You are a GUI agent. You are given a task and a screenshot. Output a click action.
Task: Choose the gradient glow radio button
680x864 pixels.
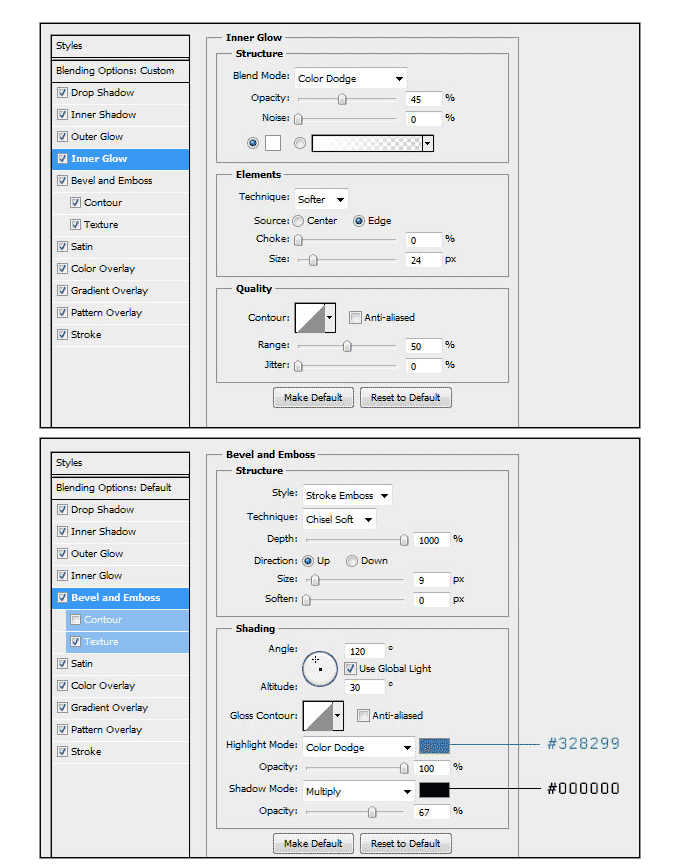[300, 143]
